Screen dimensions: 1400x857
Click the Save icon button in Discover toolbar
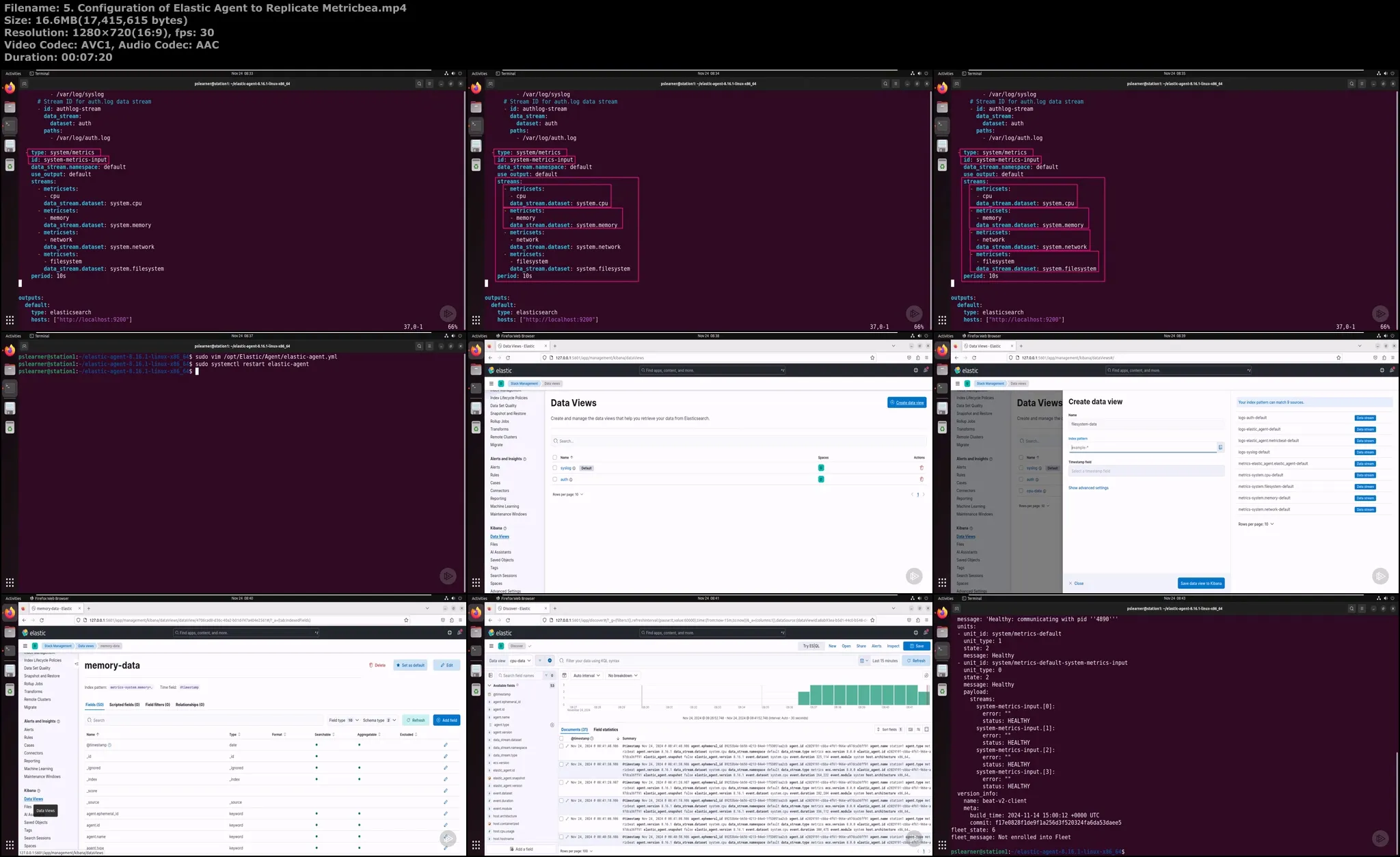click(x=916, y=646)
